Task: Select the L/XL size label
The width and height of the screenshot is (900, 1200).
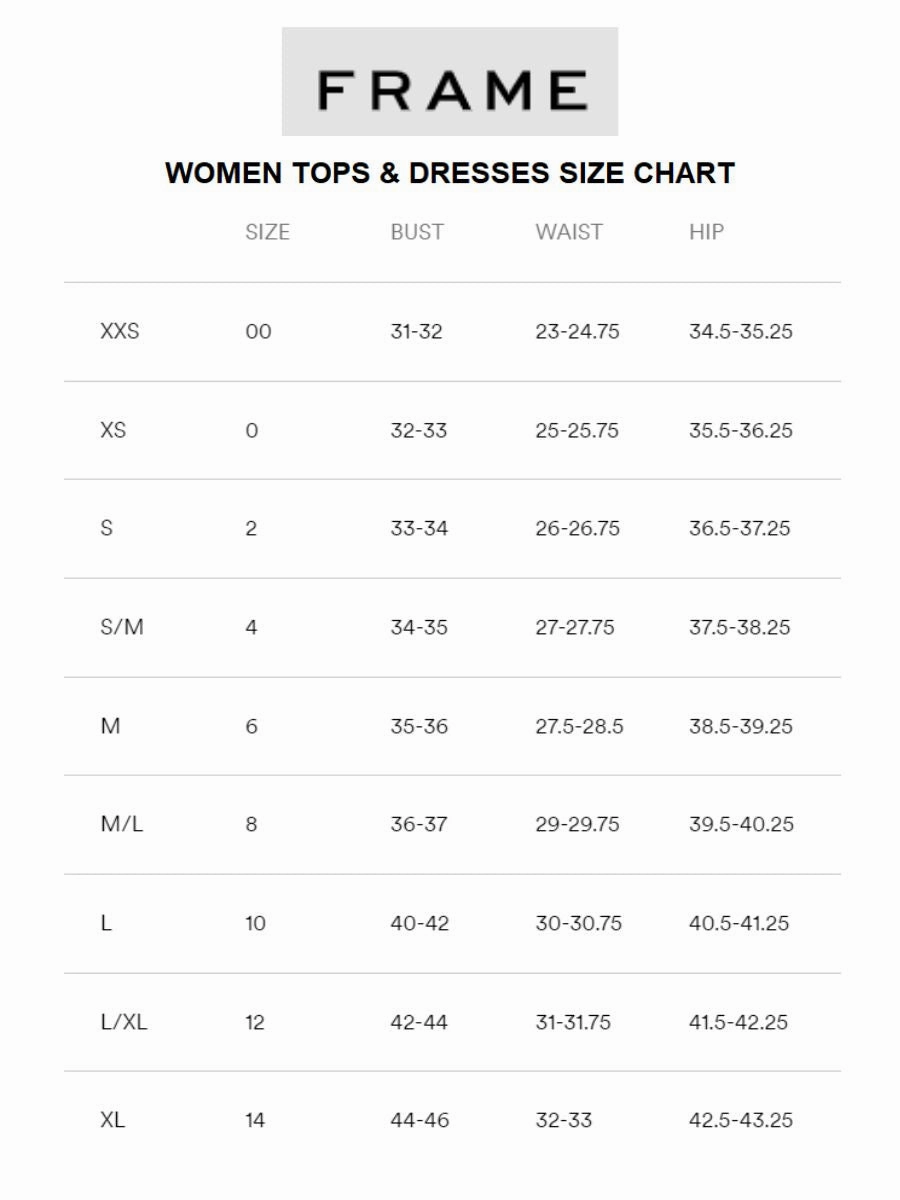Action: point(124,1022)
